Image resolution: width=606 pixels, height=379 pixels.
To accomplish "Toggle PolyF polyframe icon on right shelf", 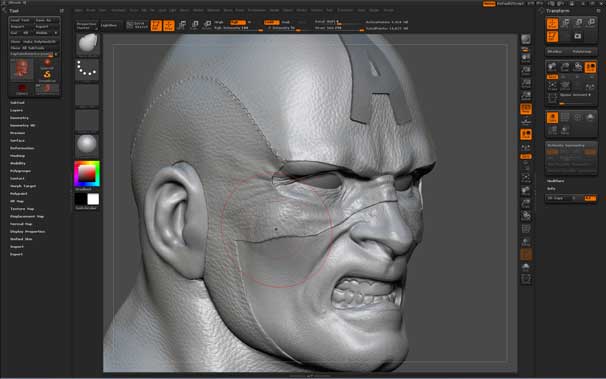I will pyautogui.click(x=526, y=229).
